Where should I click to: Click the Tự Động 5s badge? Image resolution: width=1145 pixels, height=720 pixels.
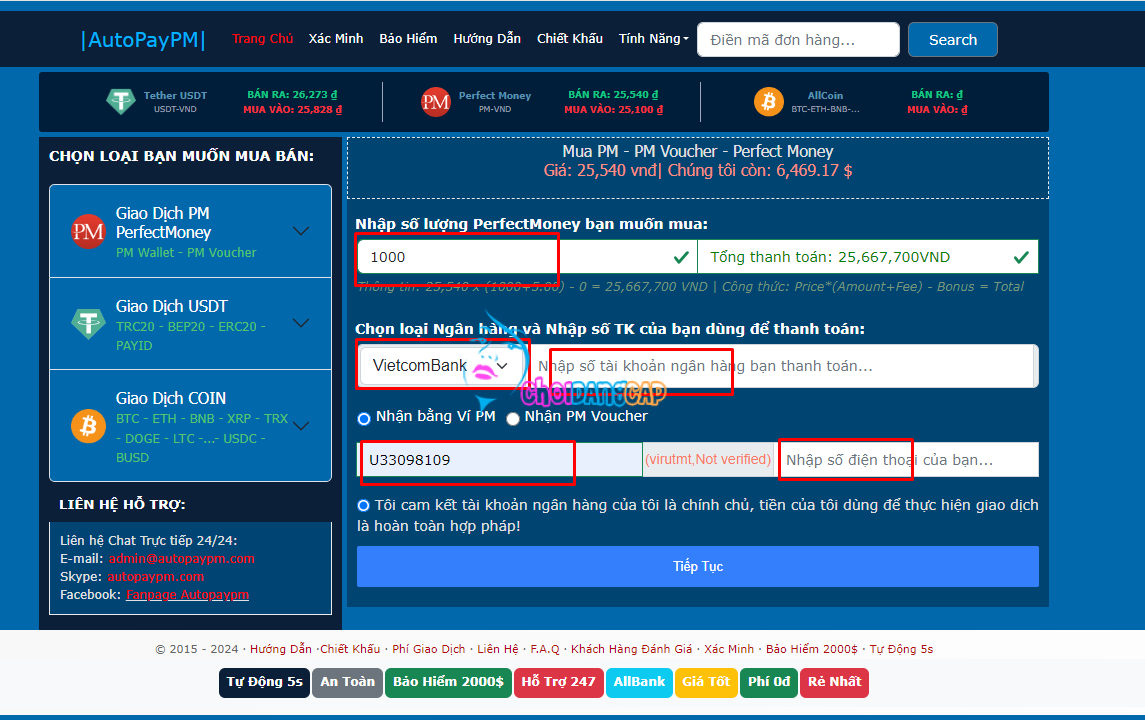[x=264, y=683]
